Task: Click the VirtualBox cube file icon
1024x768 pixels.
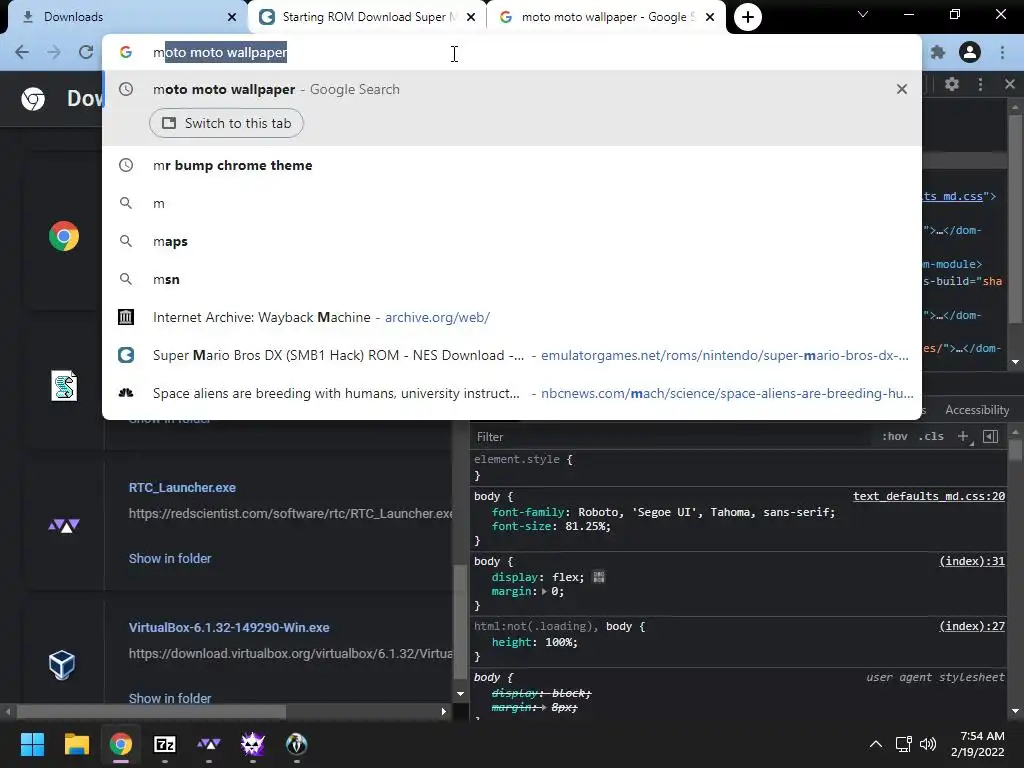Action: coord(63,665)
